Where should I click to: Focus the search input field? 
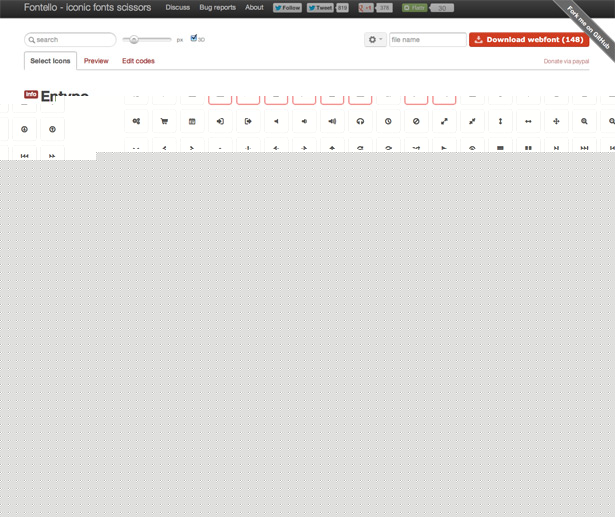(70, 40)
